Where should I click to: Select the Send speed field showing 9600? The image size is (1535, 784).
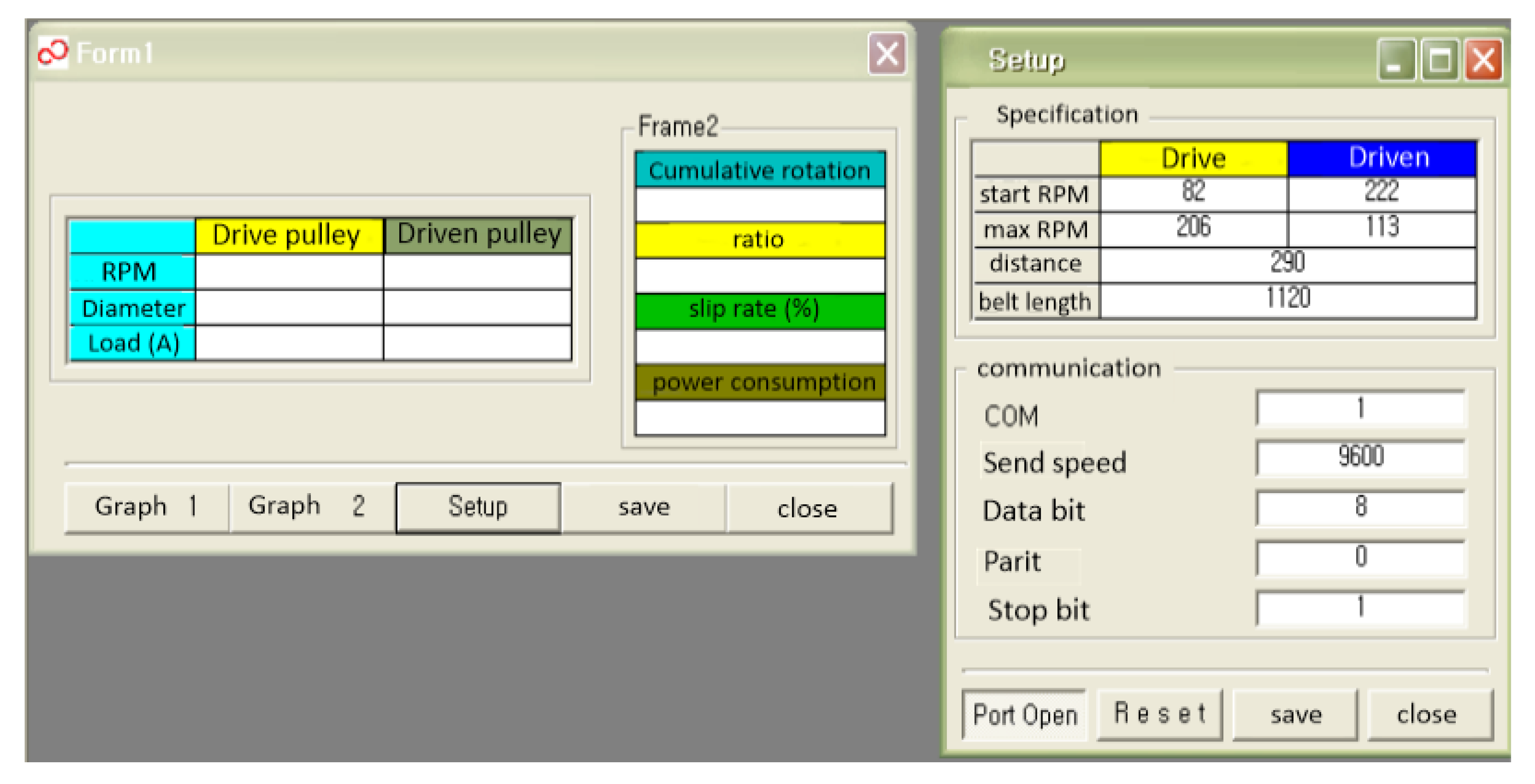pos(1360,457)
